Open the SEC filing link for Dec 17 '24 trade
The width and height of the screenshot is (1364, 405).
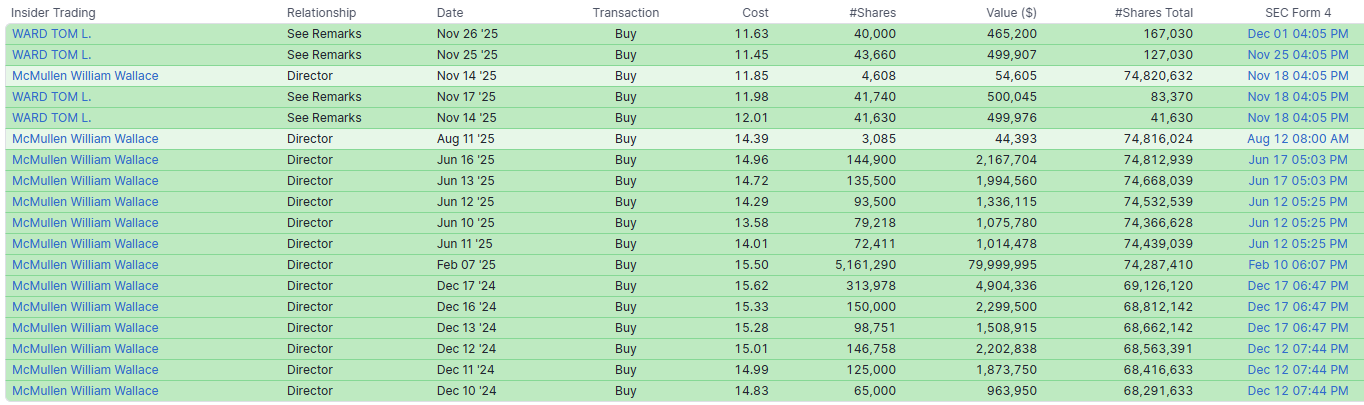pyautogui.click(x=1298, y=286)
